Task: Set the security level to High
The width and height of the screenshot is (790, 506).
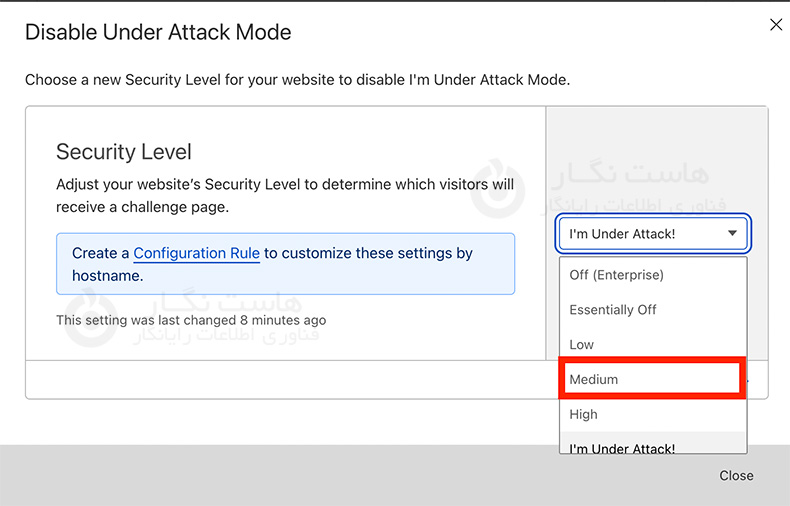Action: [x=584, y=415]
